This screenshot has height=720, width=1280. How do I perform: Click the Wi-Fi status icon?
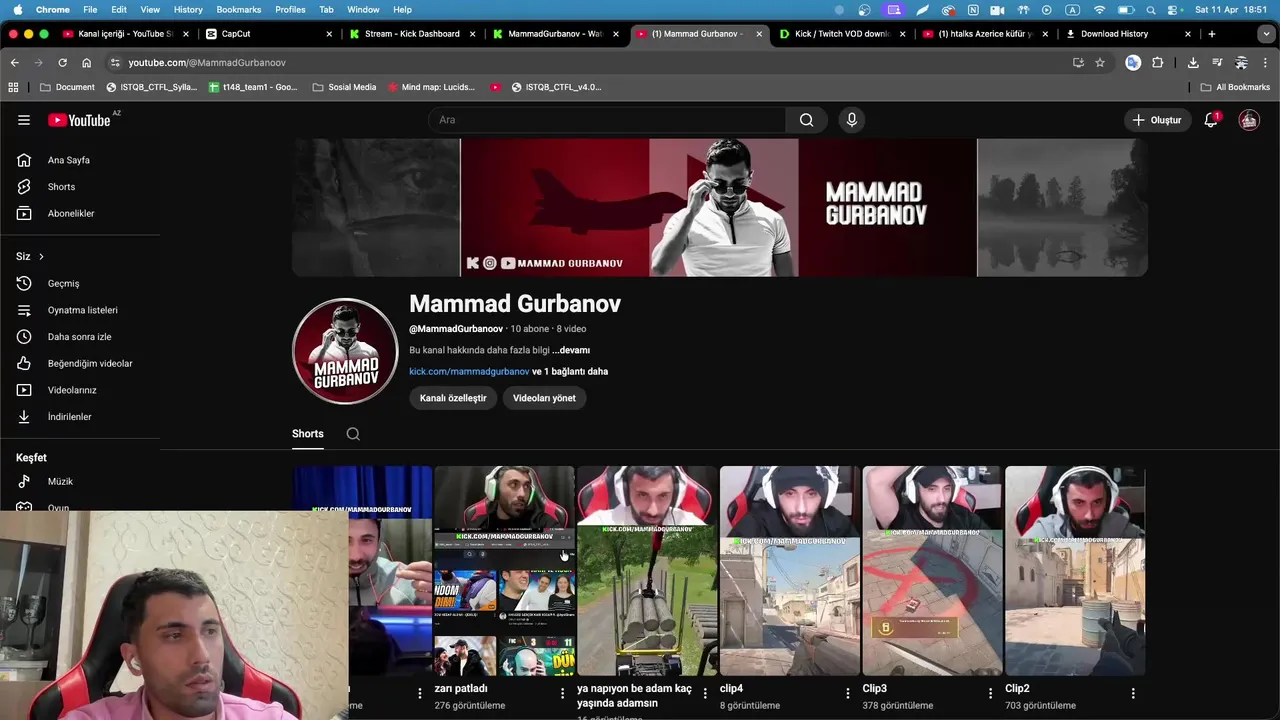(x=1100, y=9)
